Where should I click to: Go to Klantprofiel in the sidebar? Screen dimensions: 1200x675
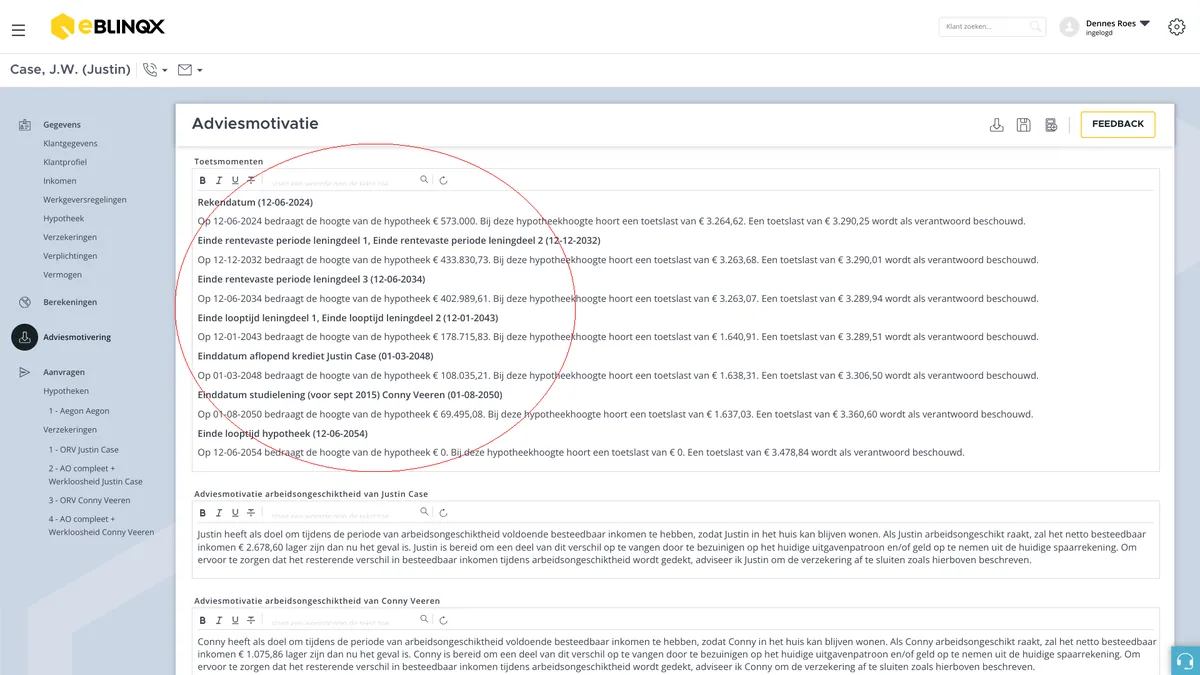tap(66, 162)
